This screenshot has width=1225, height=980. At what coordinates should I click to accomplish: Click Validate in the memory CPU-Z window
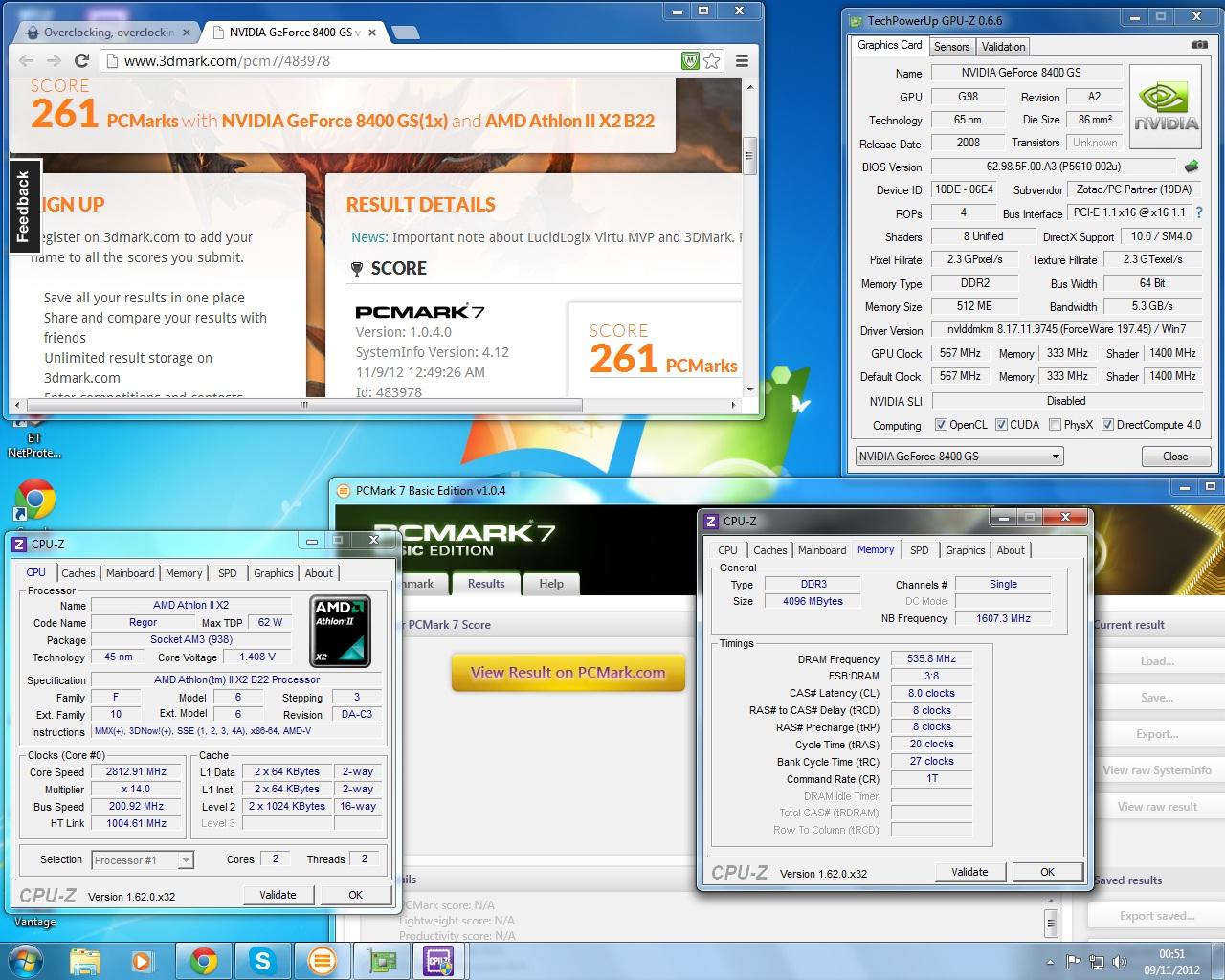pyautogui.click(x=969, y=872)
